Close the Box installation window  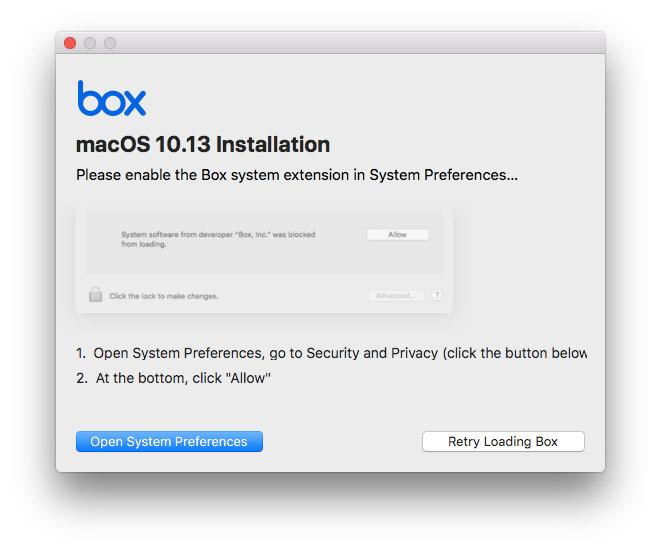(70, 43)
